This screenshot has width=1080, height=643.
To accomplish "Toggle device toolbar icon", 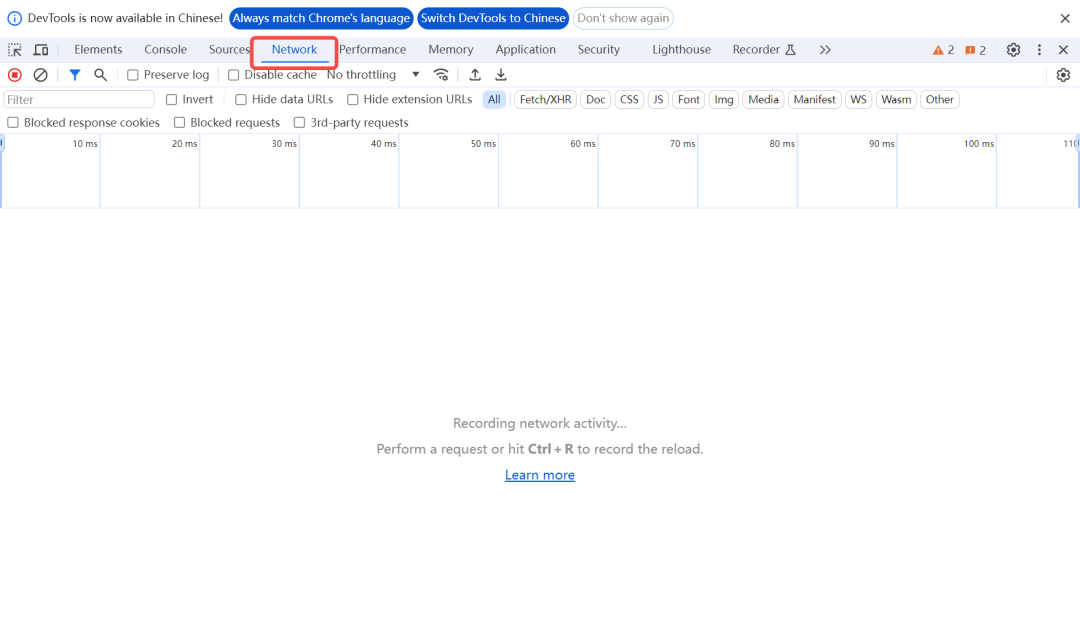I will pos(41,50).
